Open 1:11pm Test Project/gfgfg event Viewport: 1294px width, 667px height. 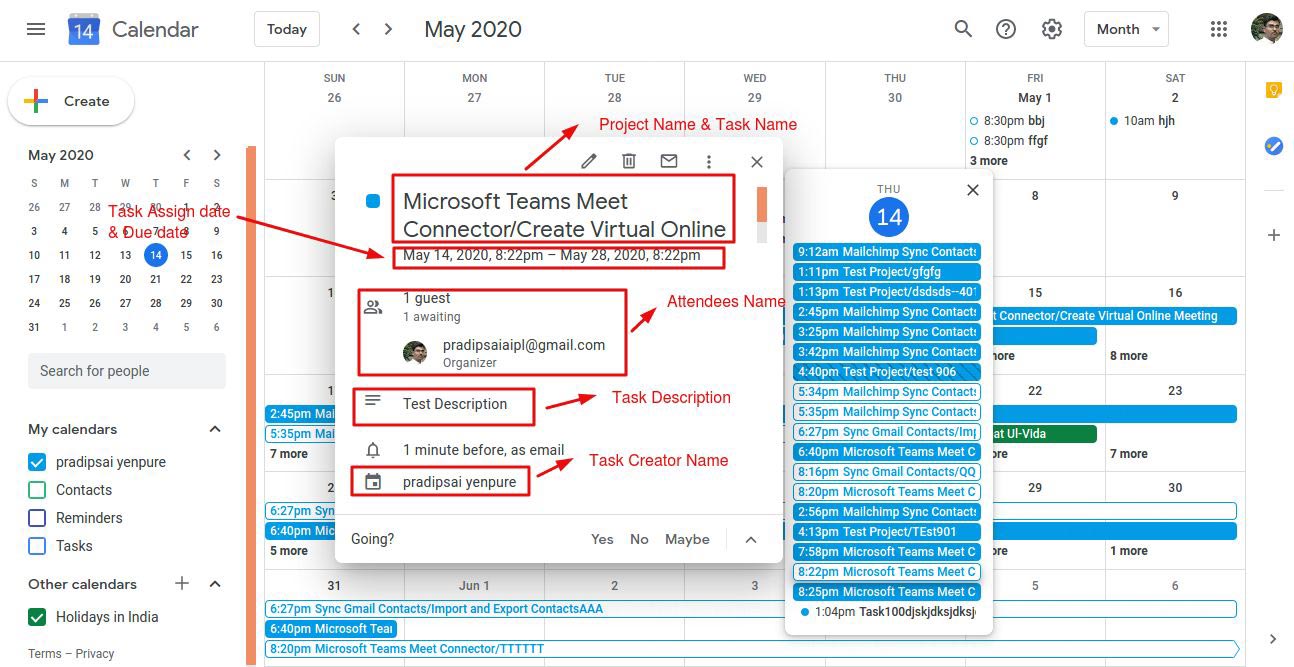[887, 272]
